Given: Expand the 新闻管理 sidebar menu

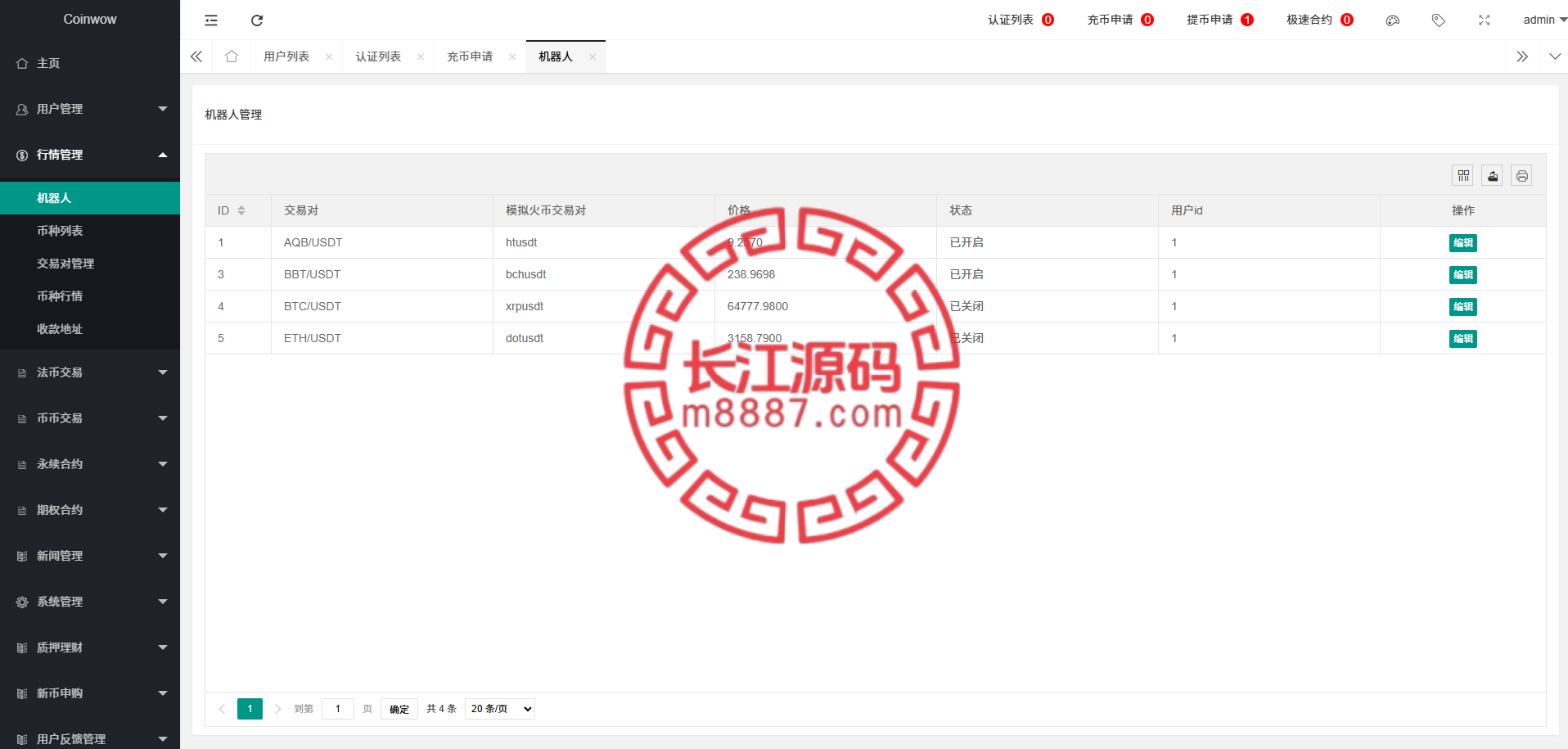Looking at the screenshot, I should [x=90, y=556].
